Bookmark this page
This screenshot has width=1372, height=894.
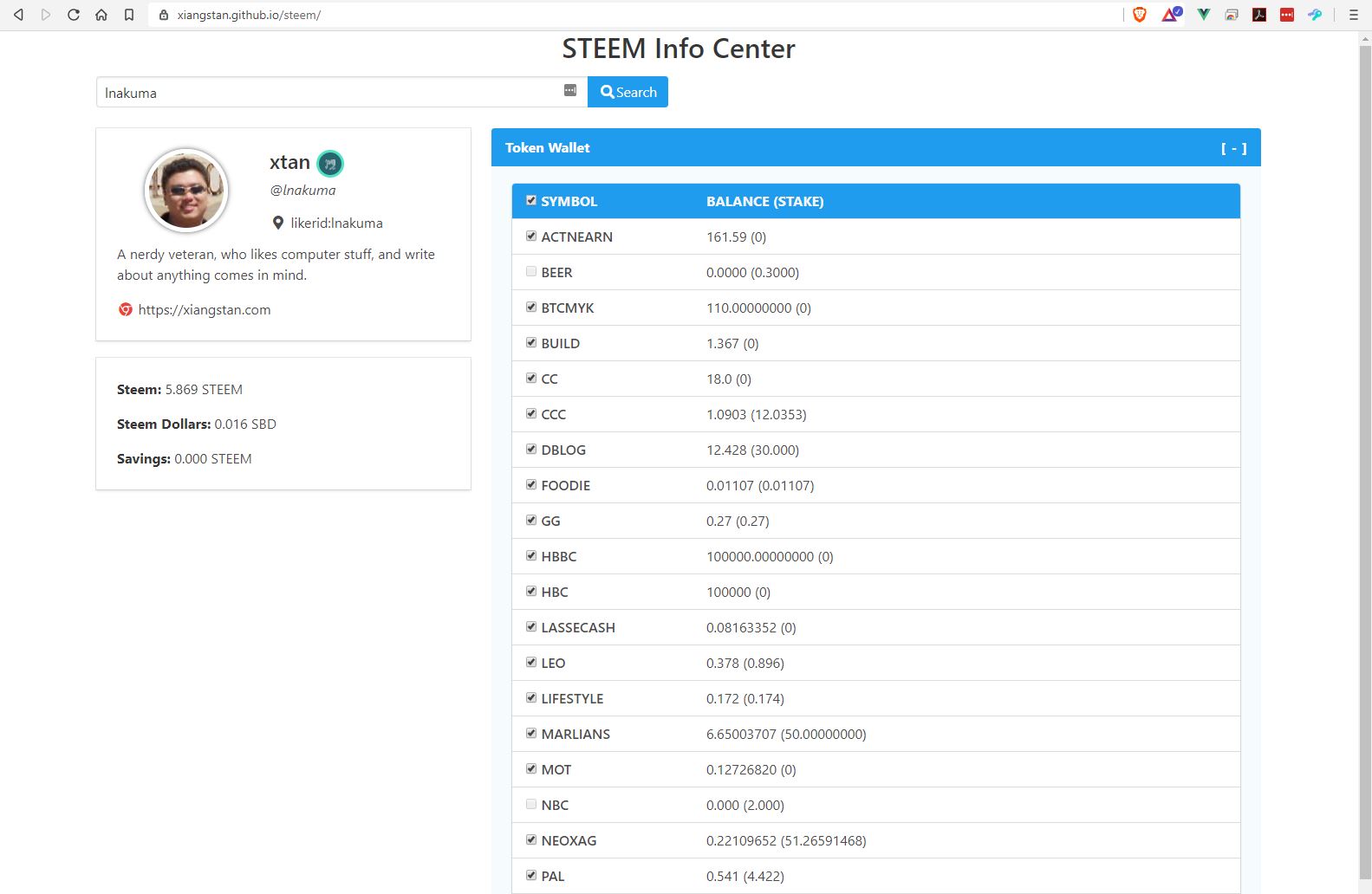129,15
